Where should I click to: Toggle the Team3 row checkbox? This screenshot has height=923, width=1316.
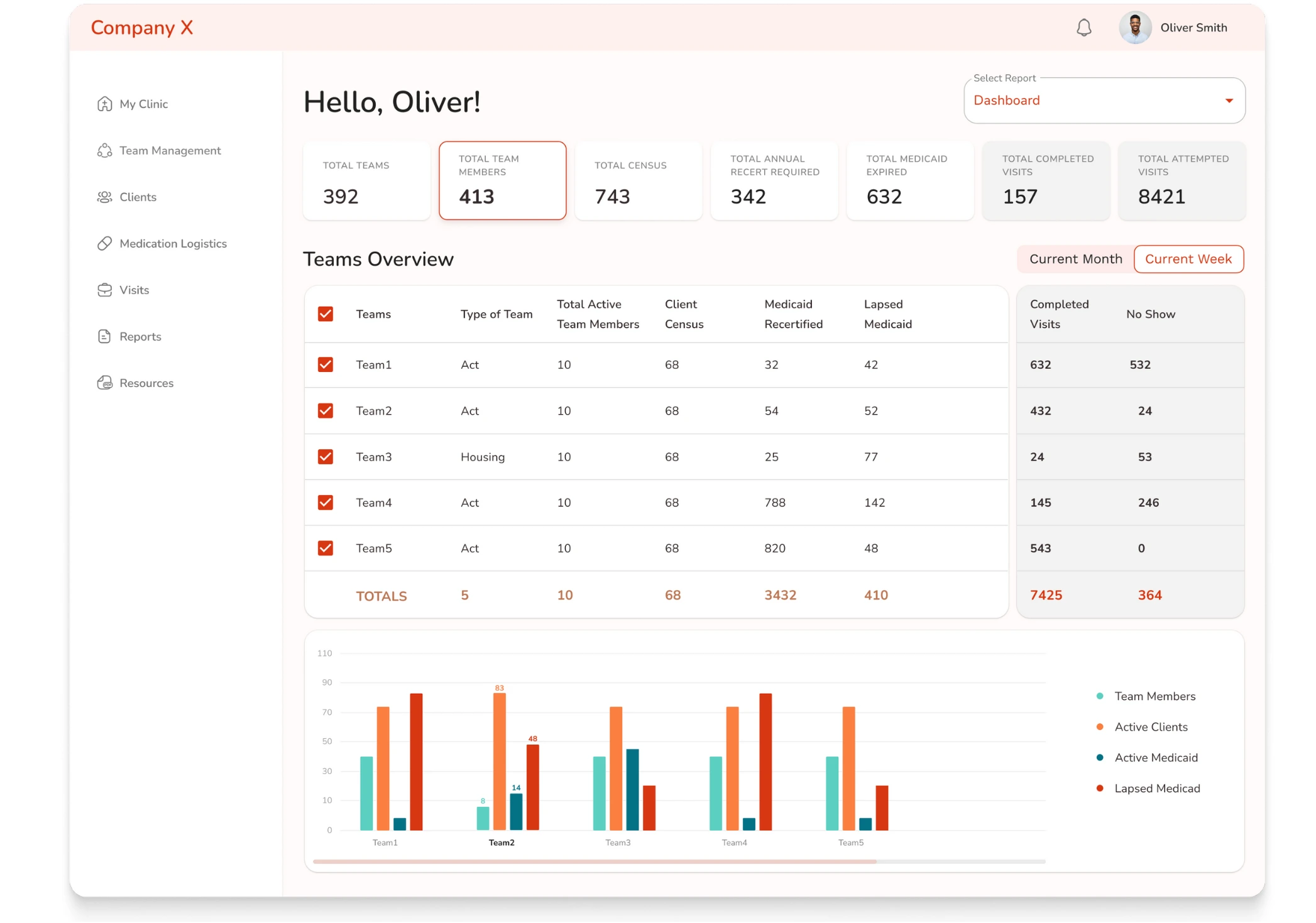click(327, 456)
